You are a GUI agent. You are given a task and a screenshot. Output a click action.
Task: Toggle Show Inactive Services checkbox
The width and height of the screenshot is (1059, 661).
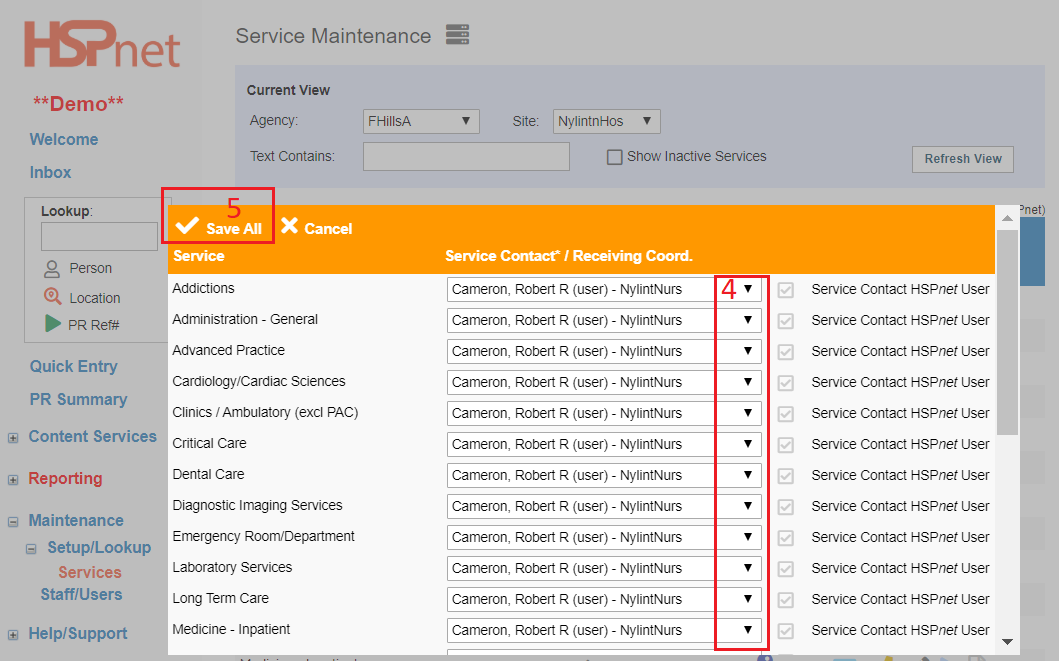click(x=614, y=157)
